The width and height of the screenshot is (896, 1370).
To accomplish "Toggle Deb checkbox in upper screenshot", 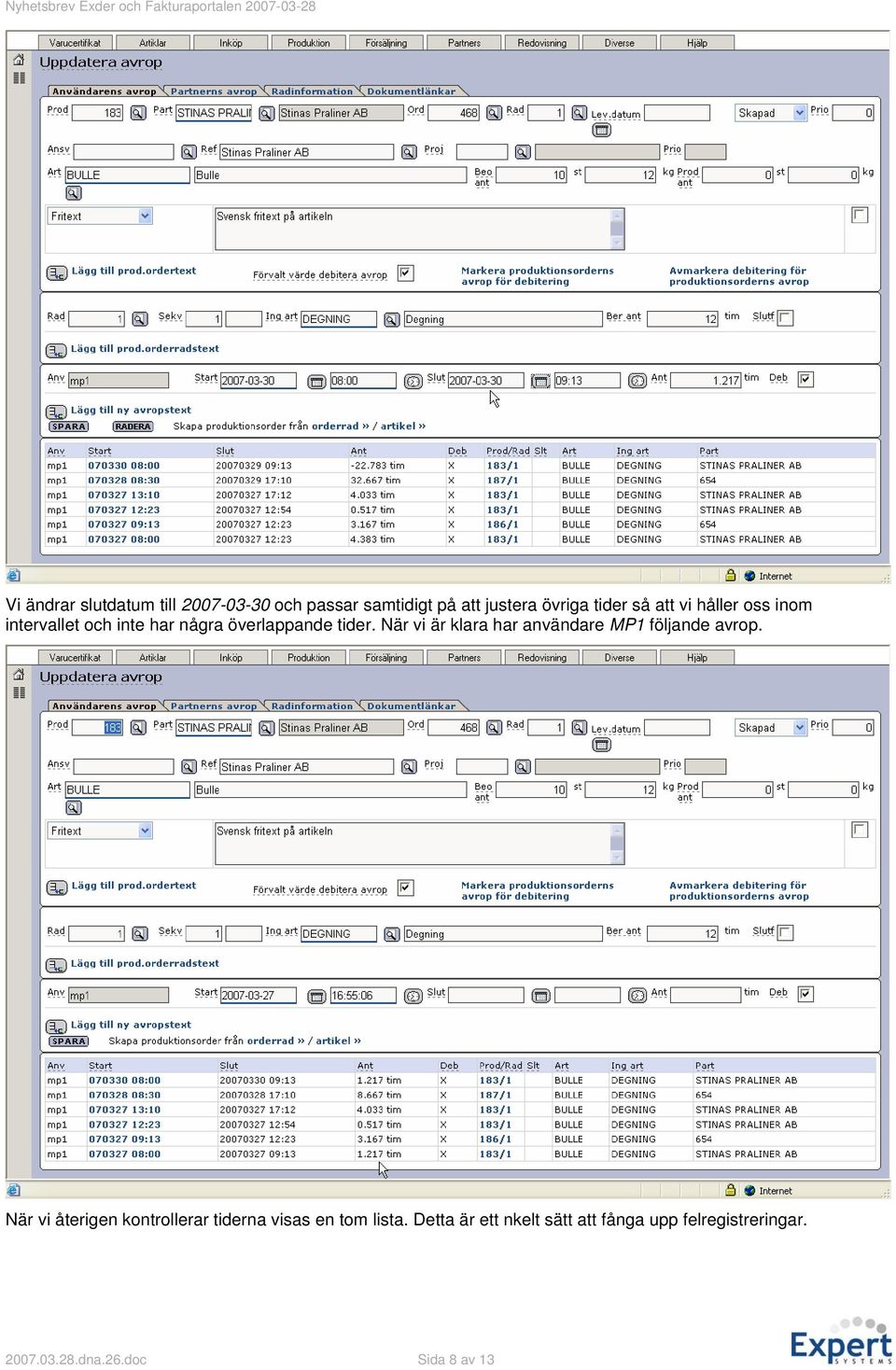I will point(806,379).
